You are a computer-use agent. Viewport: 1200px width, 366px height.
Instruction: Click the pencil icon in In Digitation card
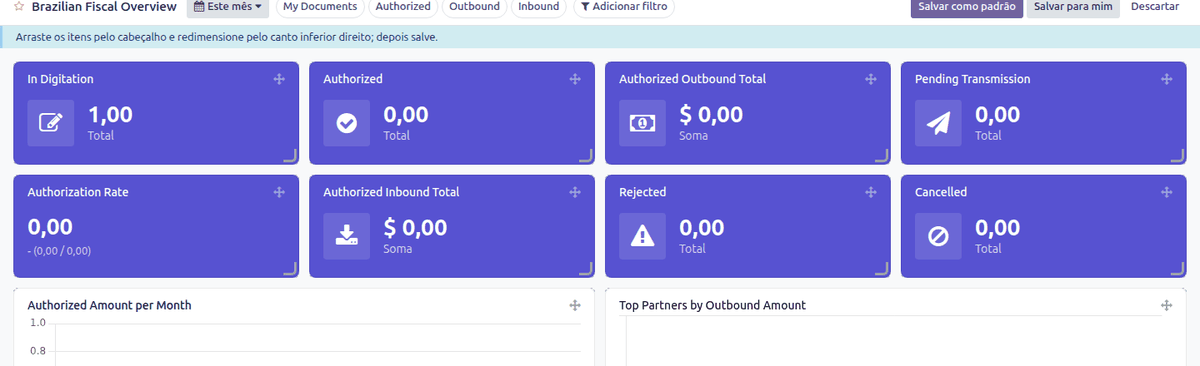pyautogui.click(x=50, y=122)
